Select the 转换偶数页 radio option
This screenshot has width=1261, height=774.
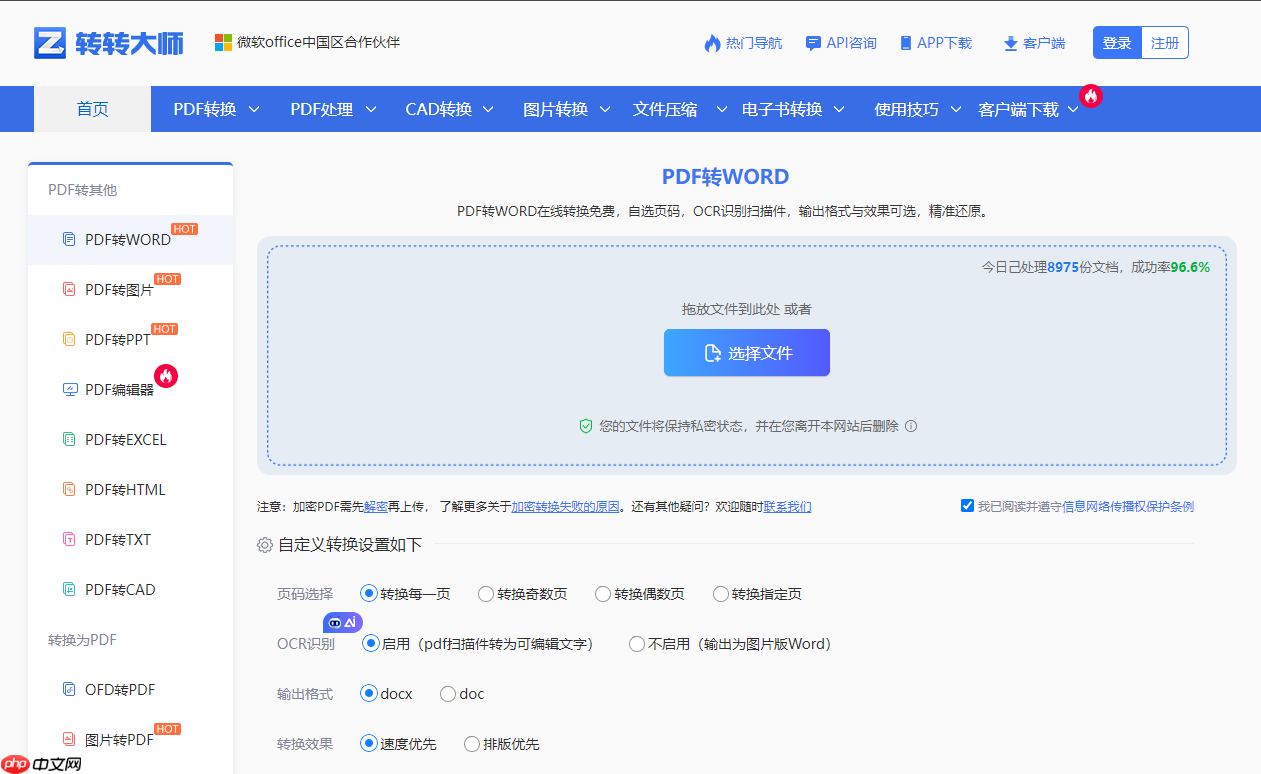tap(603, 594)
